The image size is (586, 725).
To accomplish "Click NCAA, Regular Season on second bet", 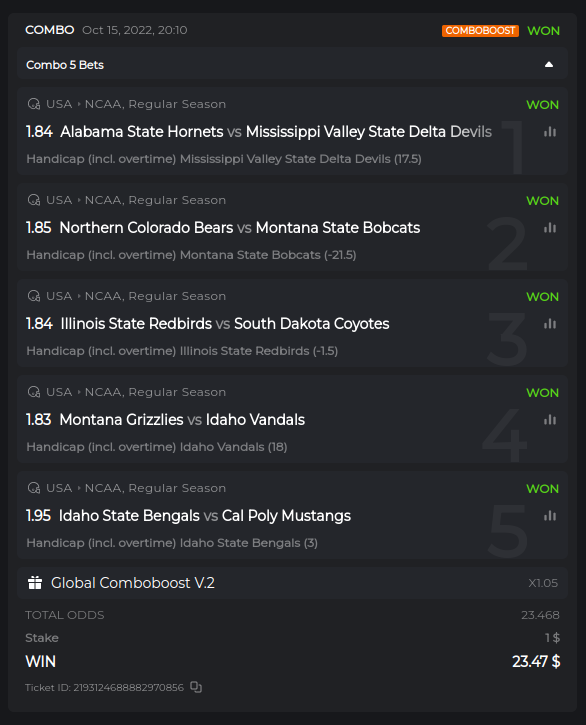I will (x=155, y=200).
